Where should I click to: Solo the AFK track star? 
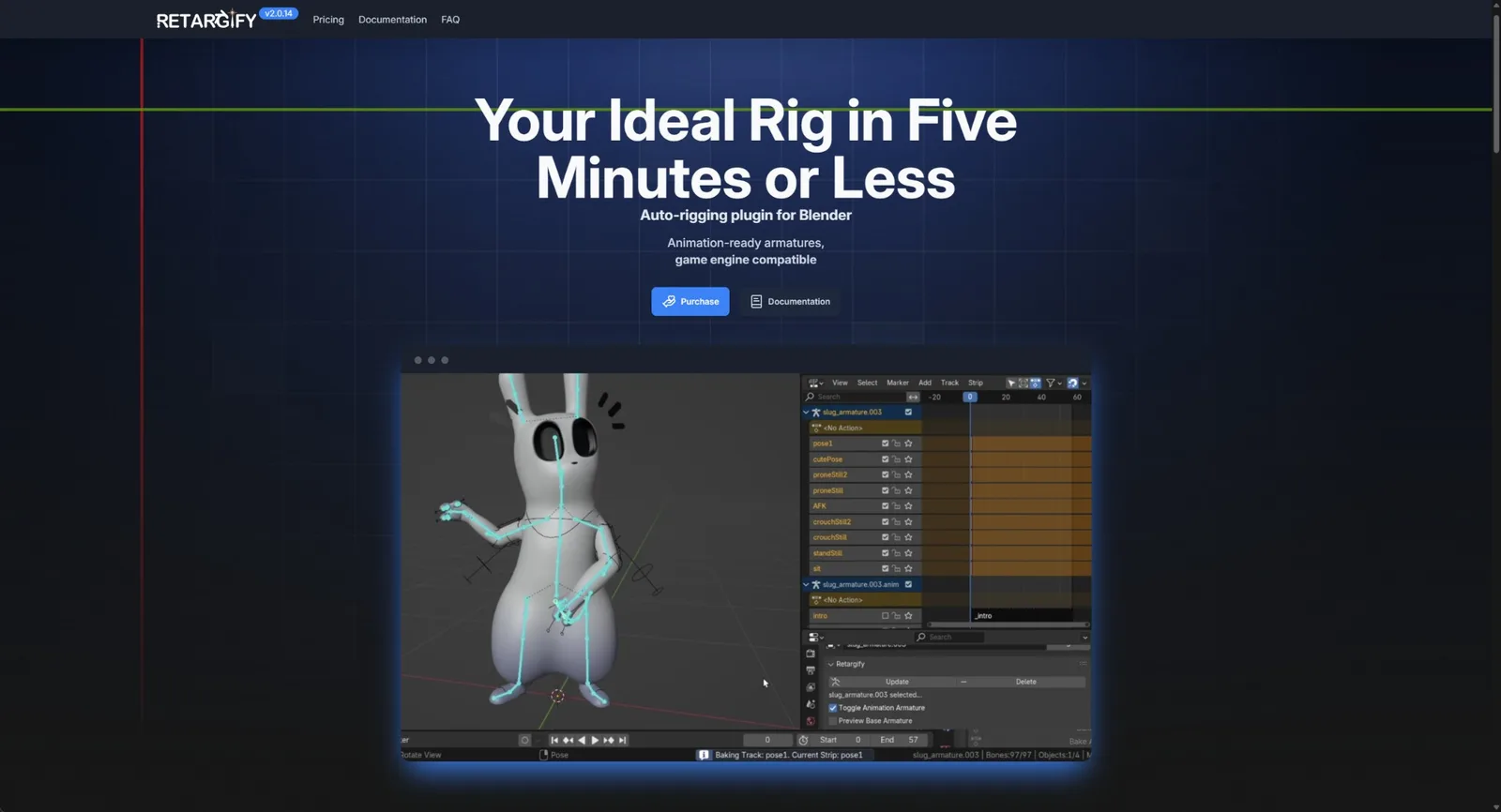point(908,506)
